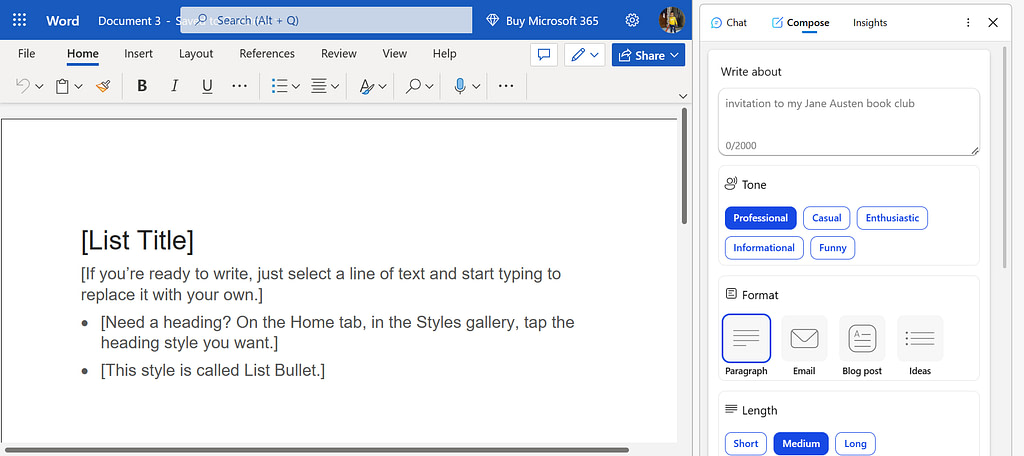
Task: Switch to the References tab
Action: coord(267,54)
